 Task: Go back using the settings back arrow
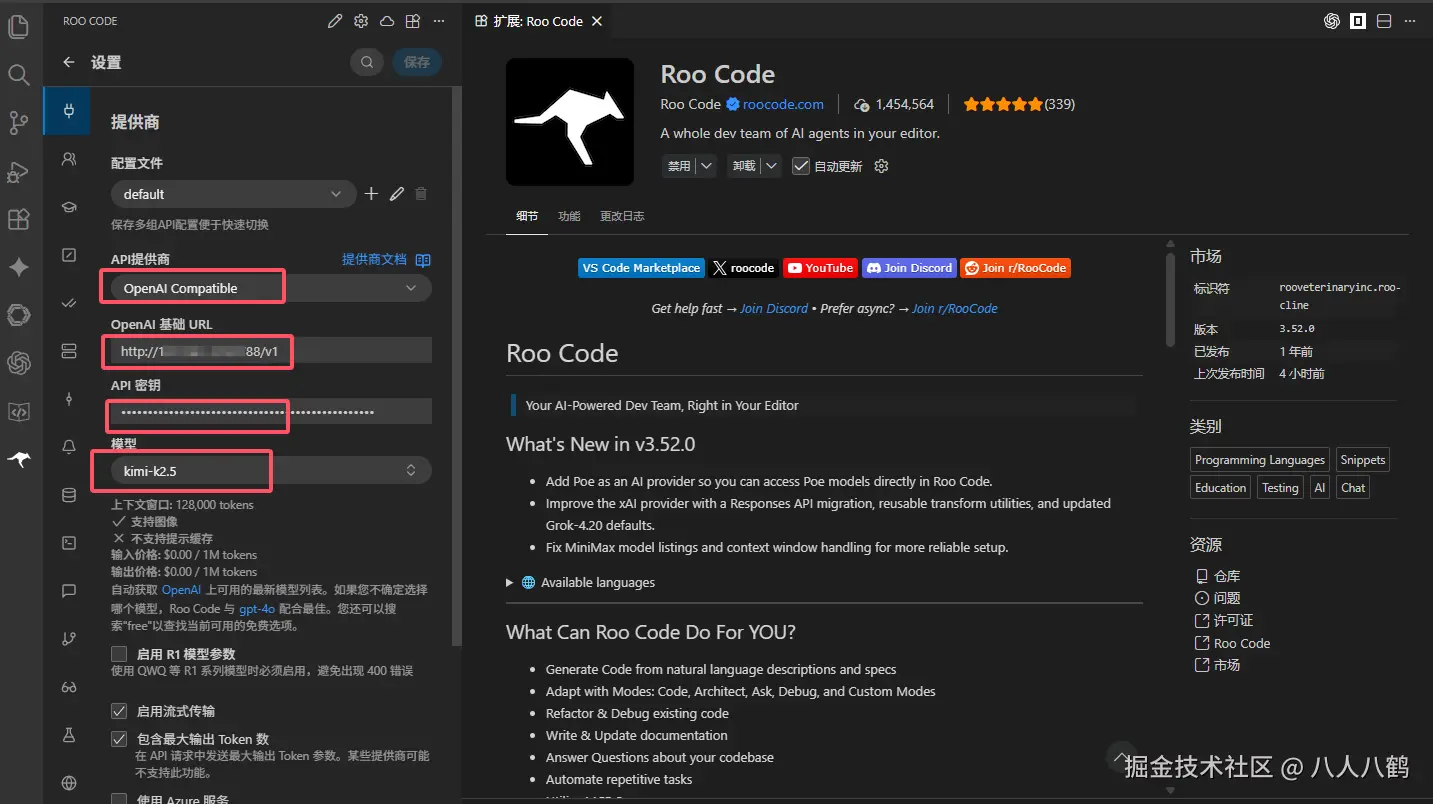pyautogui.click(x=68, y=62)
